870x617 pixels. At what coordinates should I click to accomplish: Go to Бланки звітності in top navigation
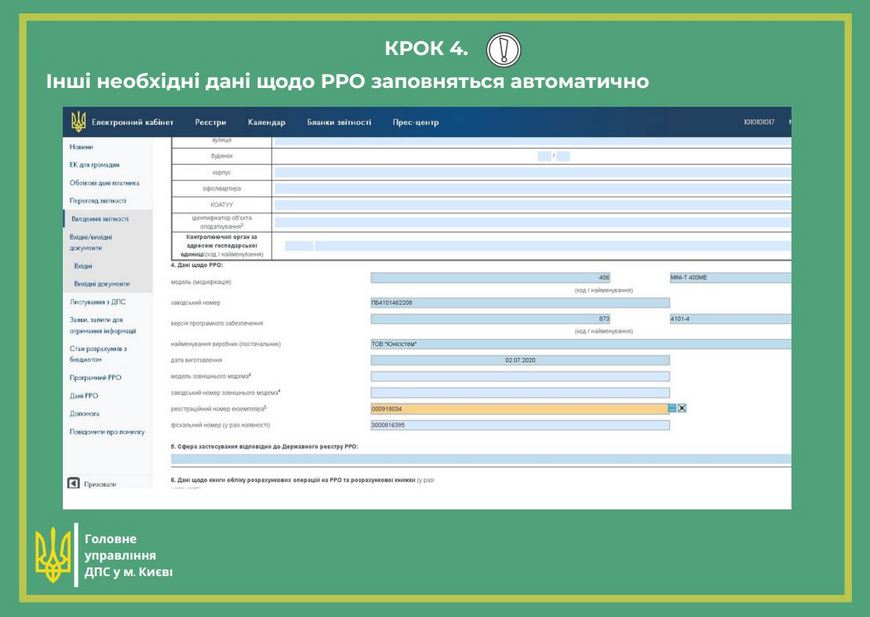(x=339, y=122)
